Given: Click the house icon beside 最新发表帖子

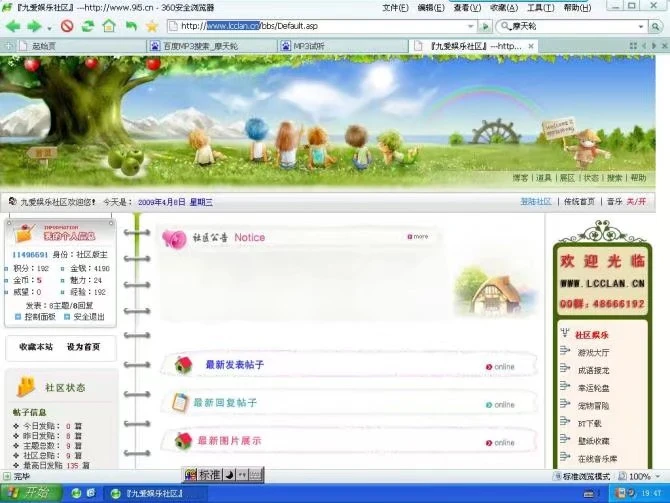Looking at the screenshot, I should (x=183, y=366).
